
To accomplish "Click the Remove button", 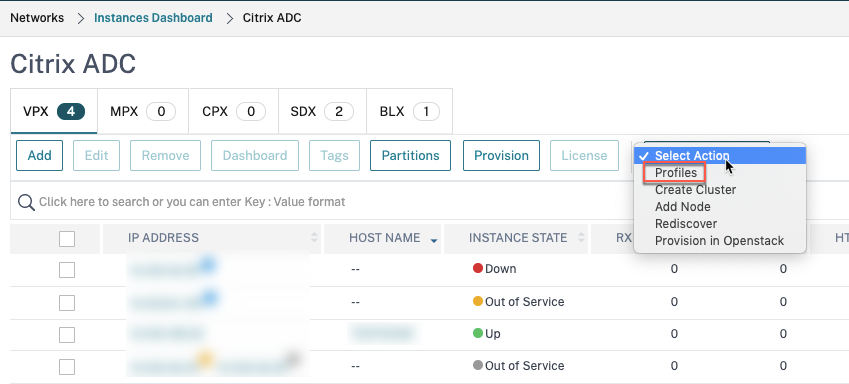I will pos(165,155).
